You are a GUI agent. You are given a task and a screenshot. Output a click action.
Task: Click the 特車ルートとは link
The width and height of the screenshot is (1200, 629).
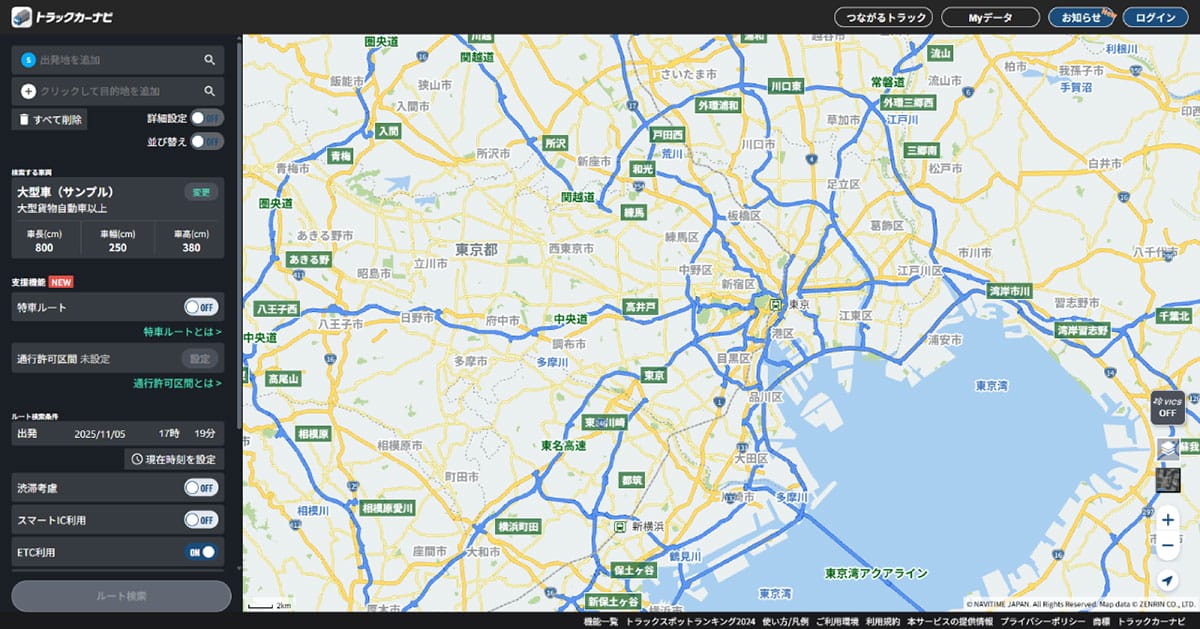[x=181, y=332]
